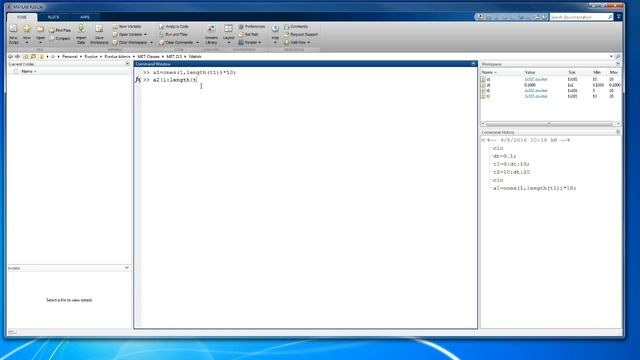Viewport: 640px width, 360px height.
Task: Click Run and Time
Action: (x=173, y=34)
